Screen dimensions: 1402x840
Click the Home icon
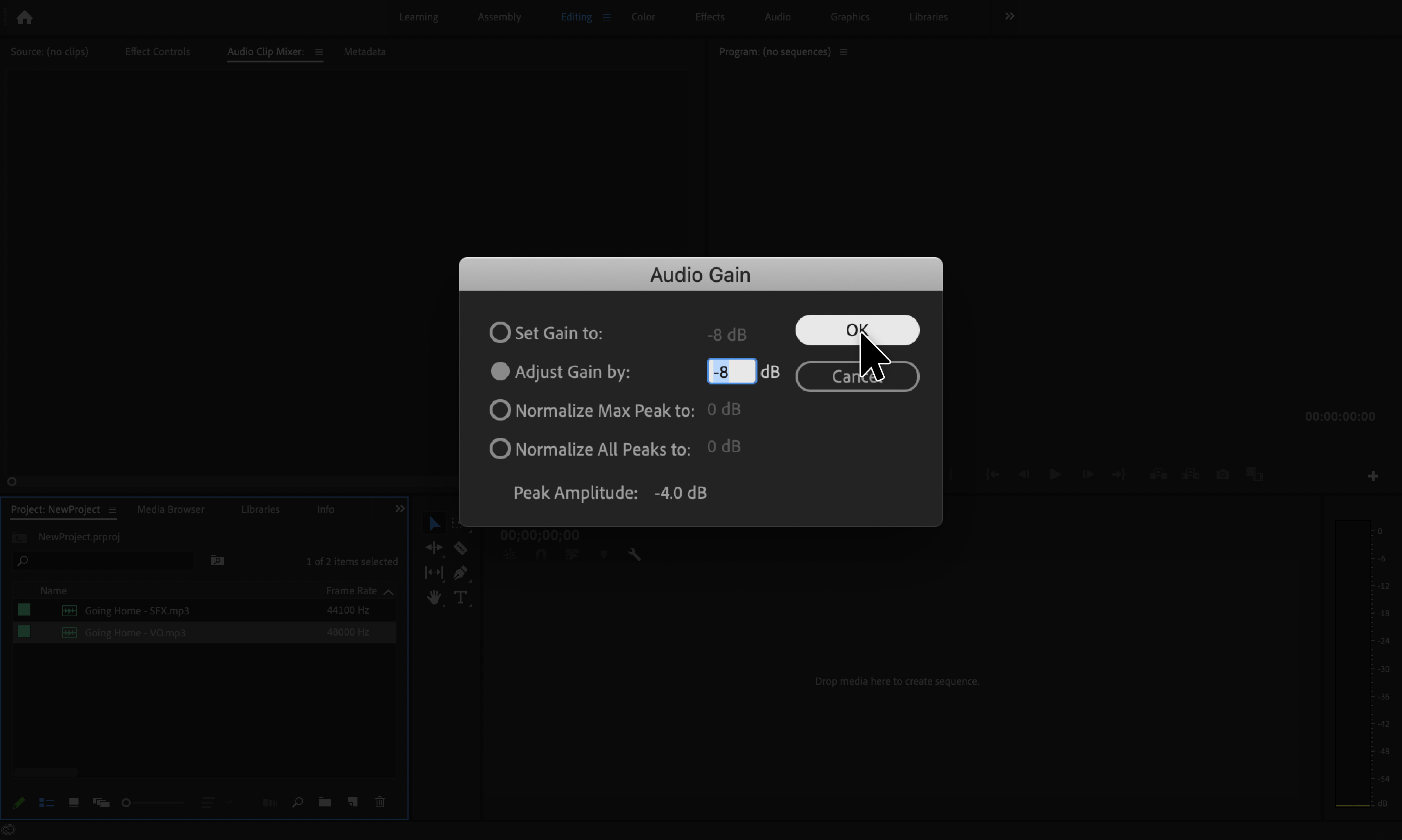tap(24, 18)
